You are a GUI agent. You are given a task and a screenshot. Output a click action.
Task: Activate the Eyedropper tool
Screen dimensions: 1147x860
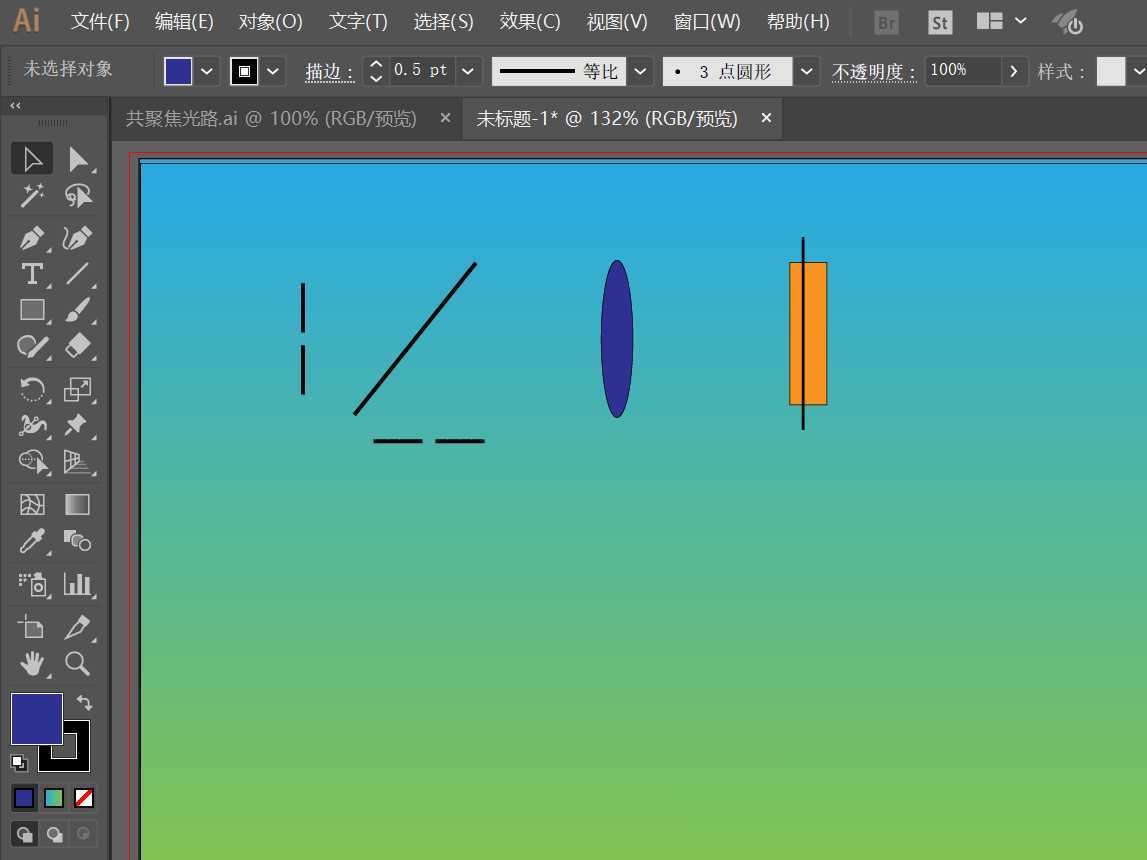(x=32, y=542)
